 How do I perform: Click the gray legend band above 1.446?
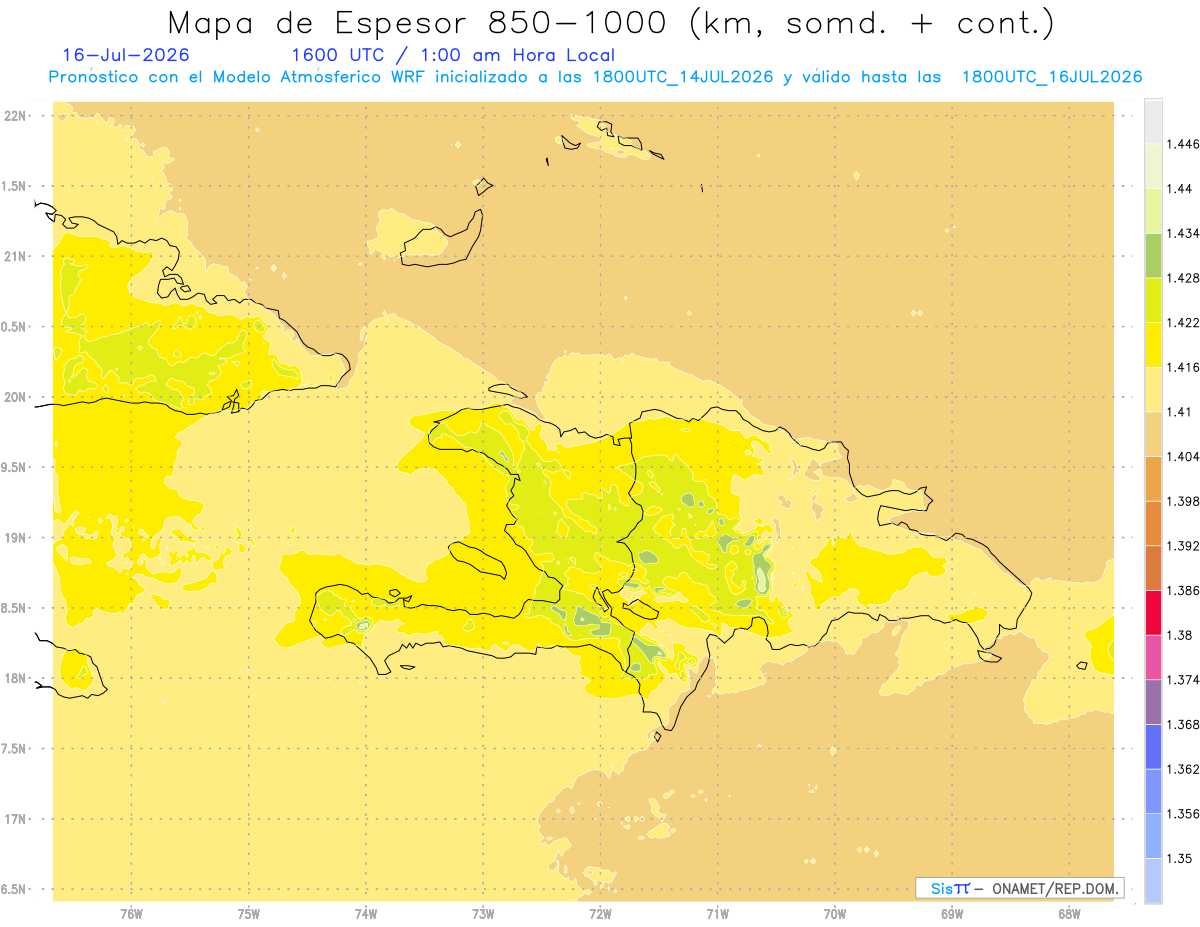click(1153, 121)
